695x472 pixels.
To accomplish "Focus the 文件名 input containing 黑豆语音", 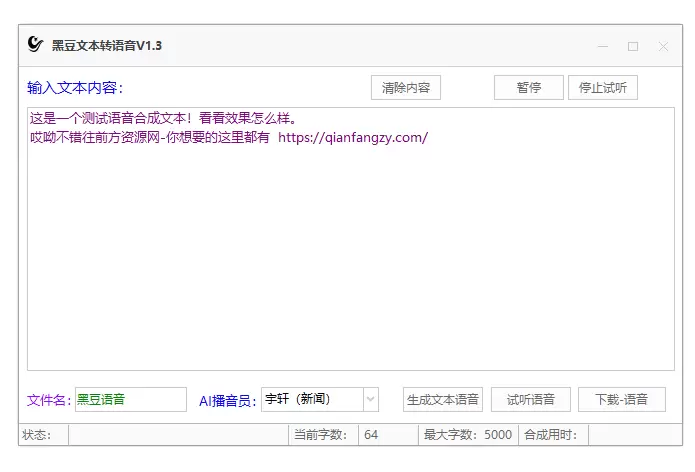I will click(131, 399).
